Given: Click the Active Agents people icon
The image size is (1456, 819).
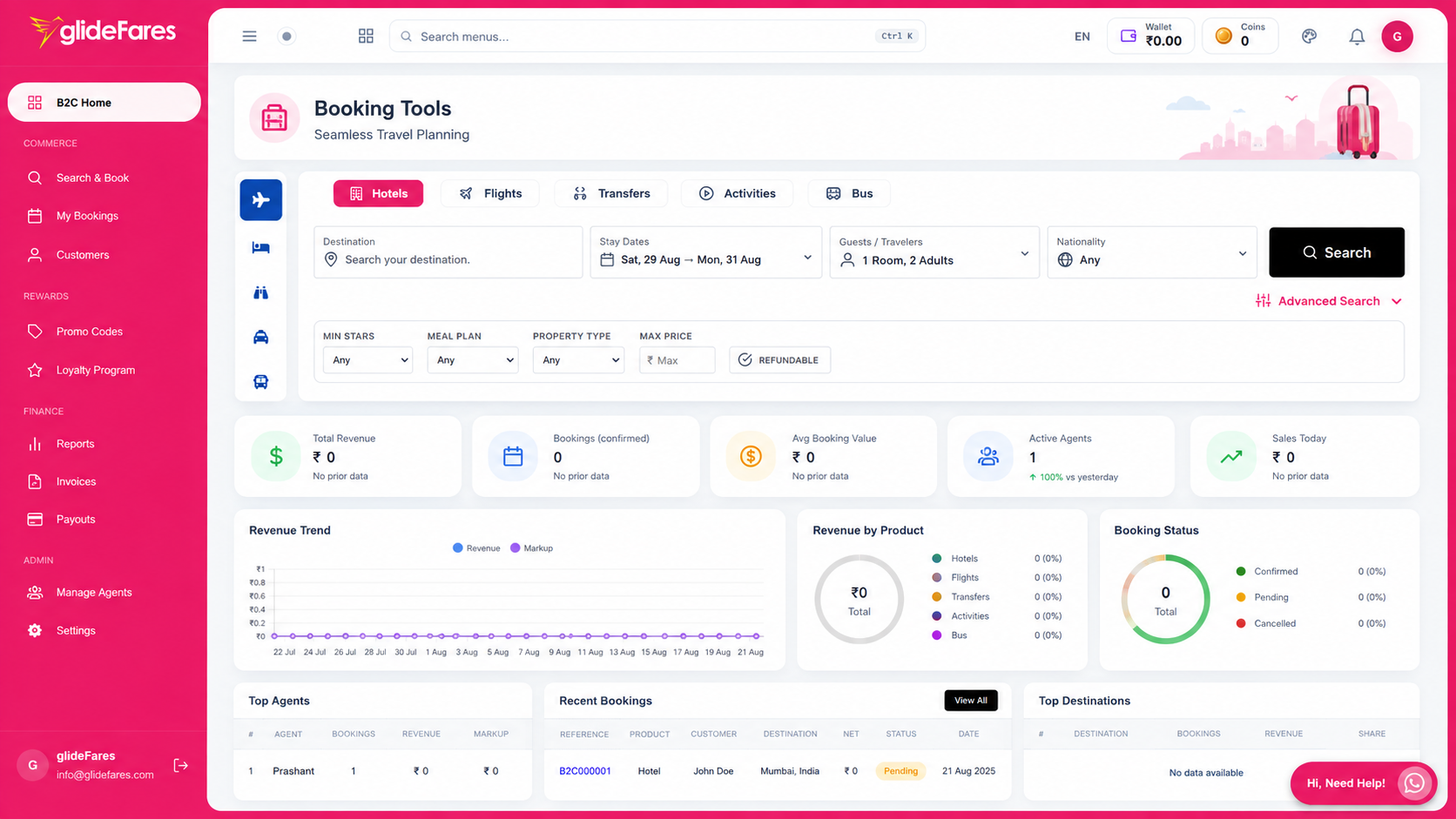Looking at the screenshot, I should tap(988, 456).
